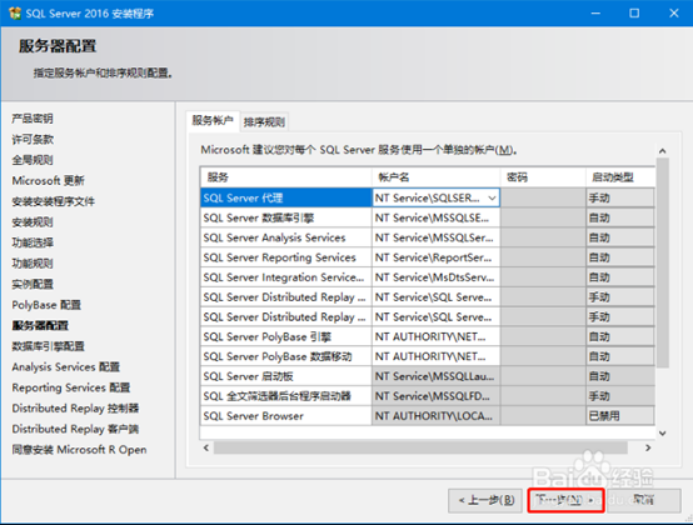Click account name NT Service\ReportSer... cell
The image size is (693, 525).
pyautogui.click(x=436, y=258)
